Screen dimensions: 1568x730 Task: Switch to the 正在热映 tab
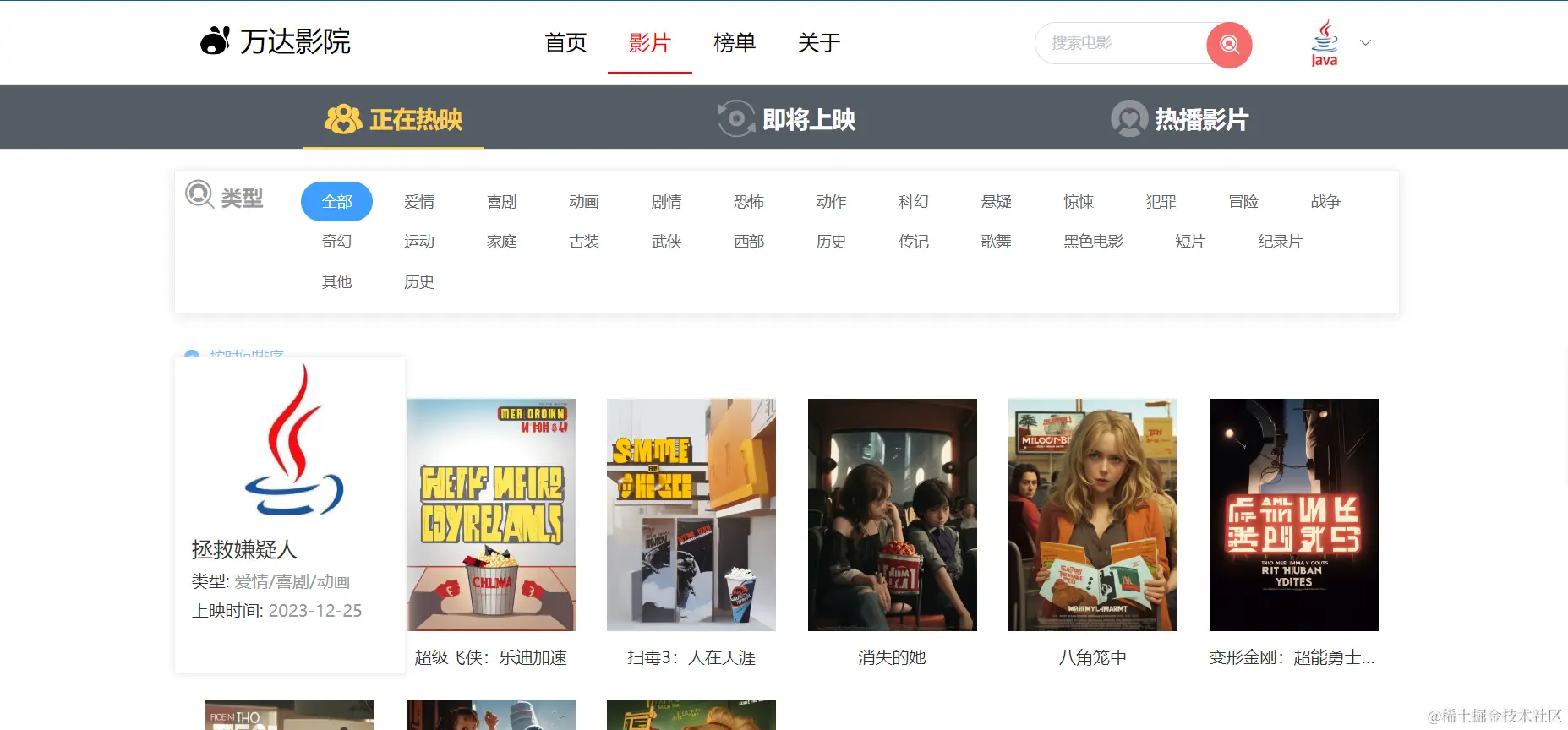coord(393,119)
